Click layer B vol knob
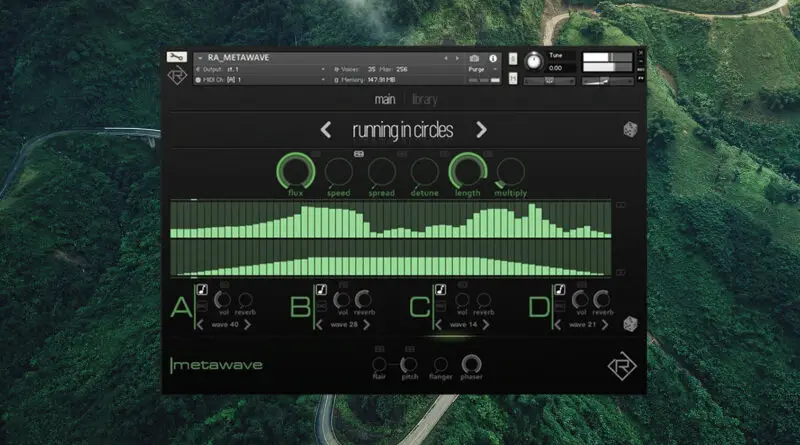800x445 pixels. [x=342, y=300]
